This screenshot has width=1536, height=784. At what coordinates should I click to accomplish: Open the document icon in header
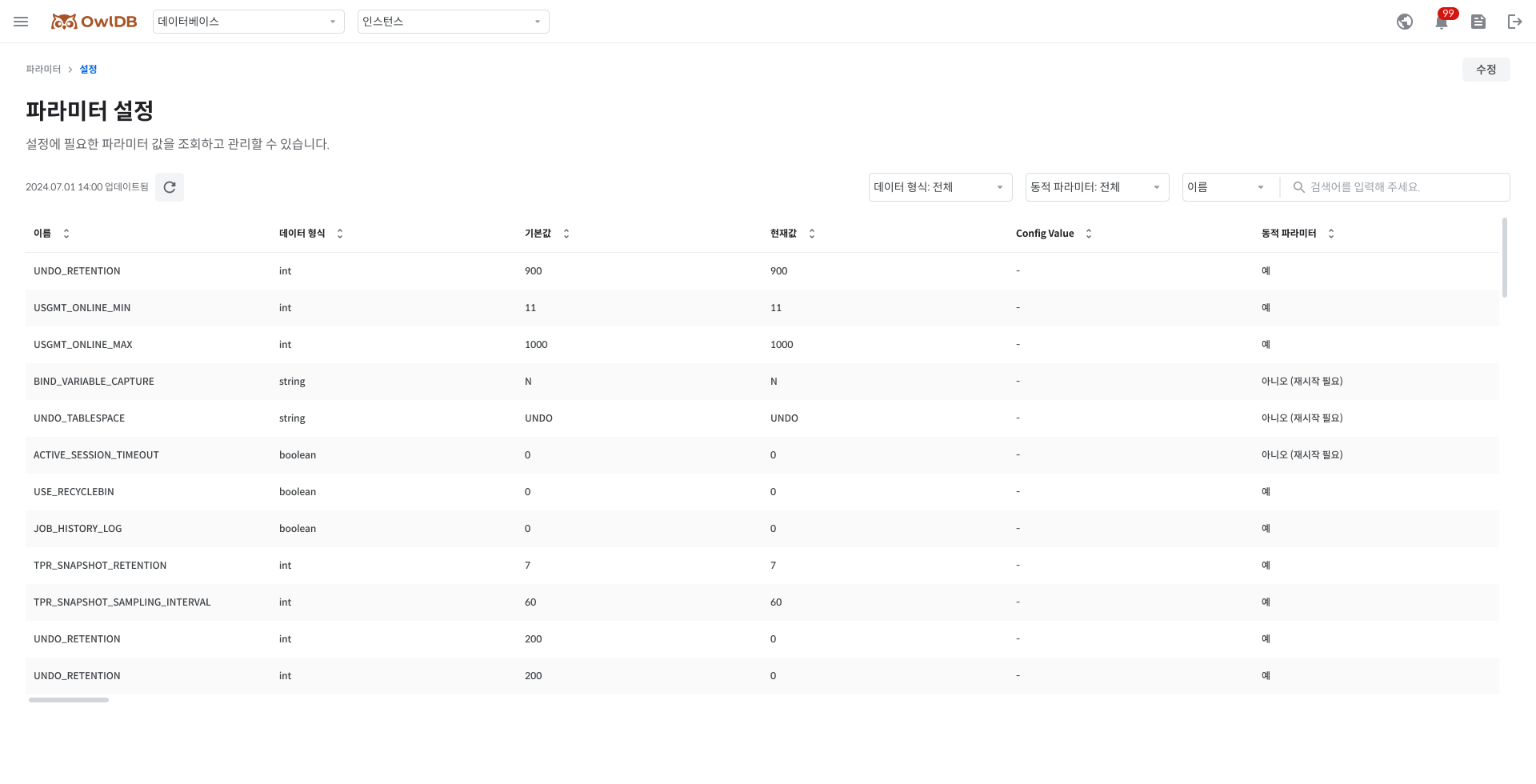pyautogui.click(x=1478, y=22)
